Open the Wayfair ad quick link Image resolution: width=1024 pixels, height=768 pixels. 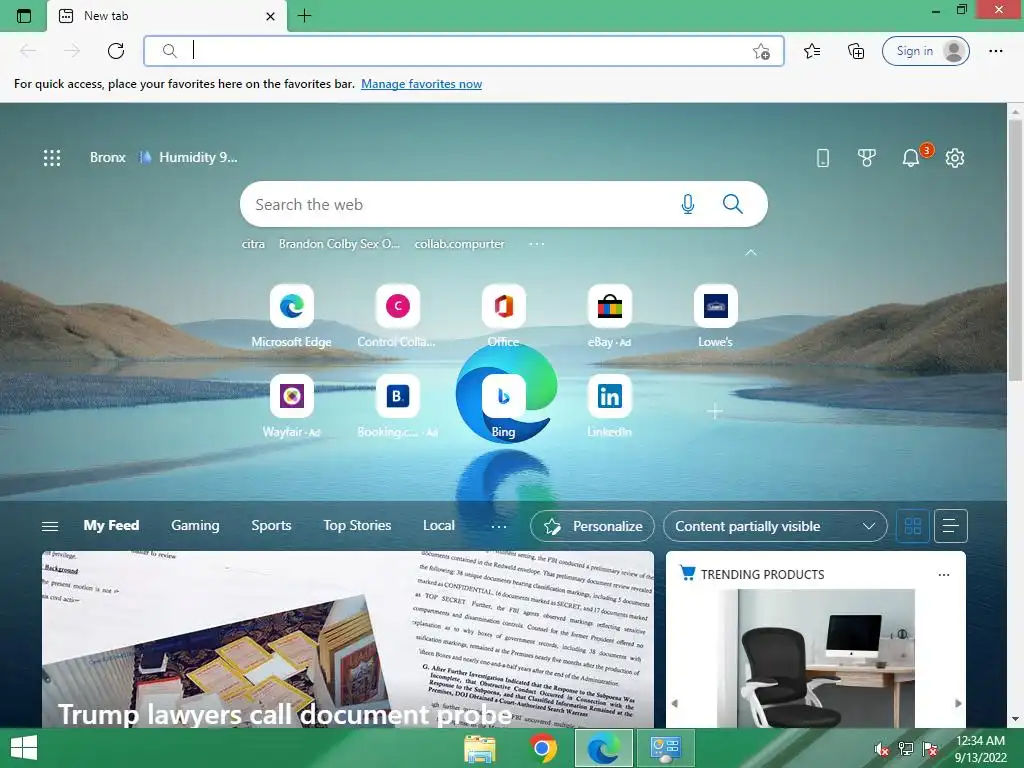pyautogui.click(x=291, y=406)
